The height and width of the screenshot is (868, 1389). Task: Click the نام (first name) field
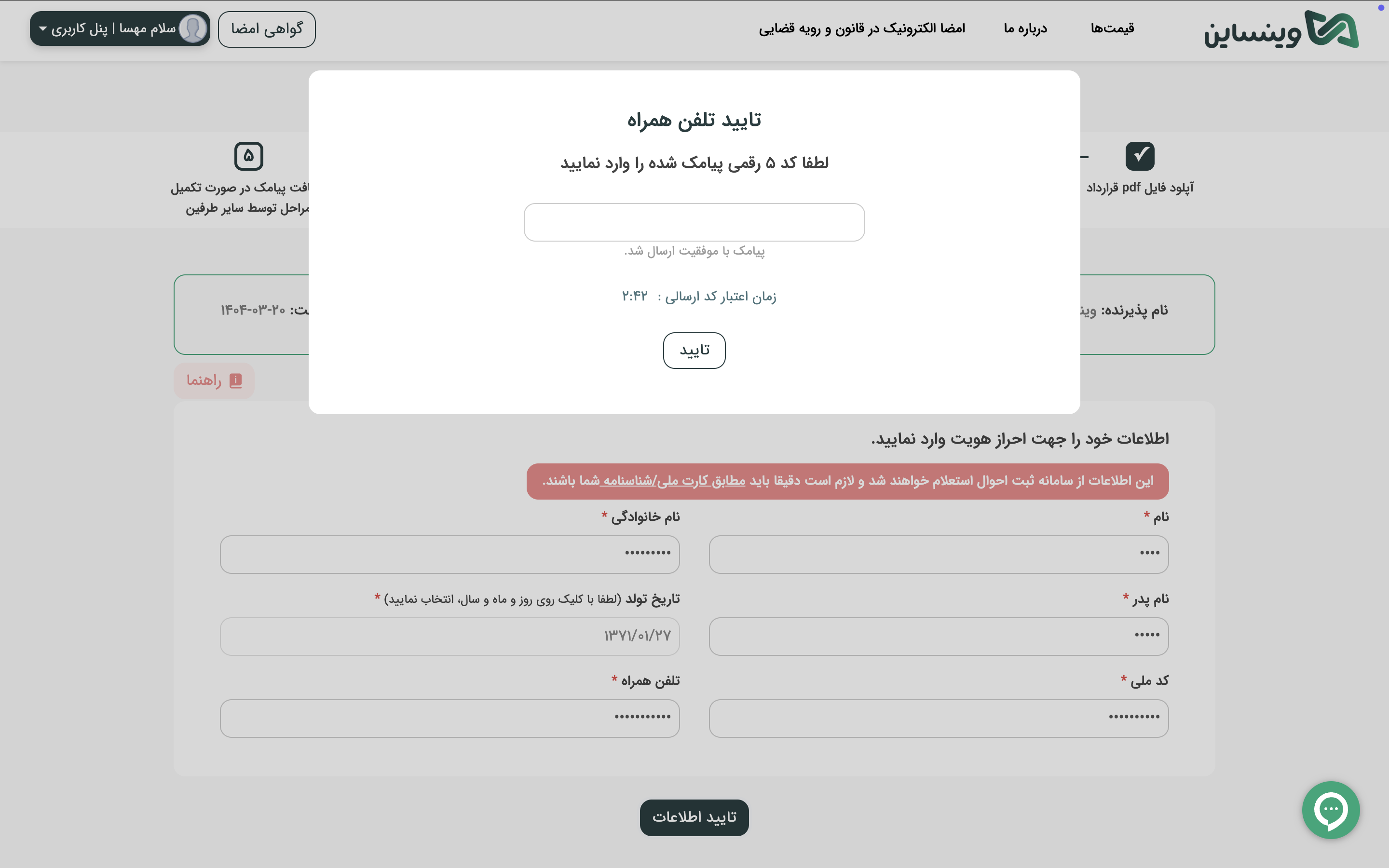click(x=939, y=554)
